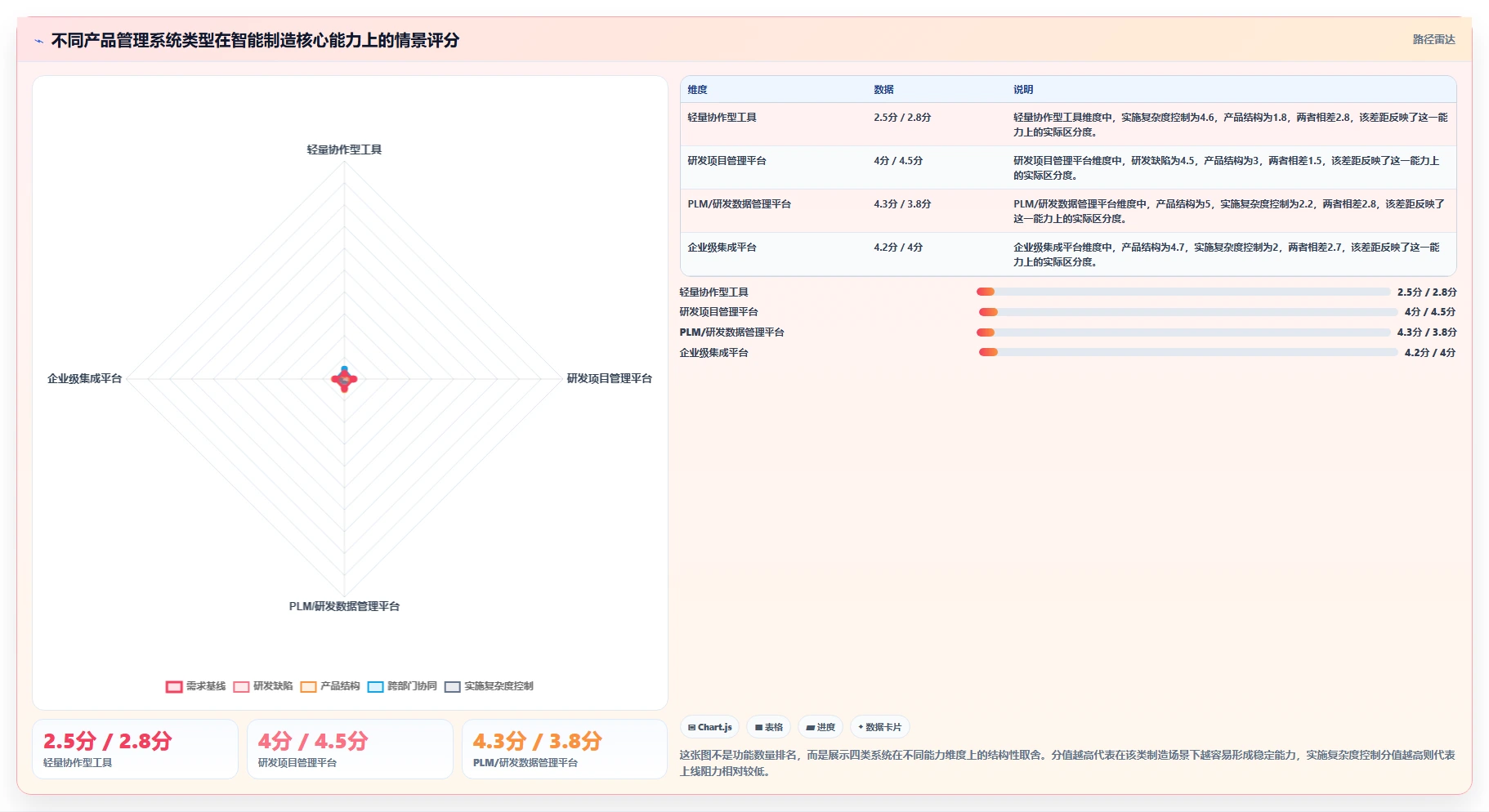
Task: Click the chart title heading text
Action: pos(255,40)
